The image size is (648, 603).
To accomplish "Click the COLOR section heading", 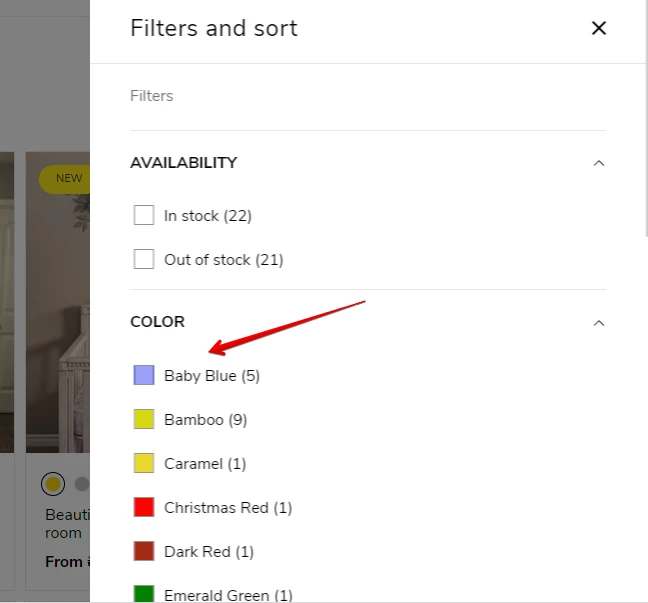I will pos(157,322).
